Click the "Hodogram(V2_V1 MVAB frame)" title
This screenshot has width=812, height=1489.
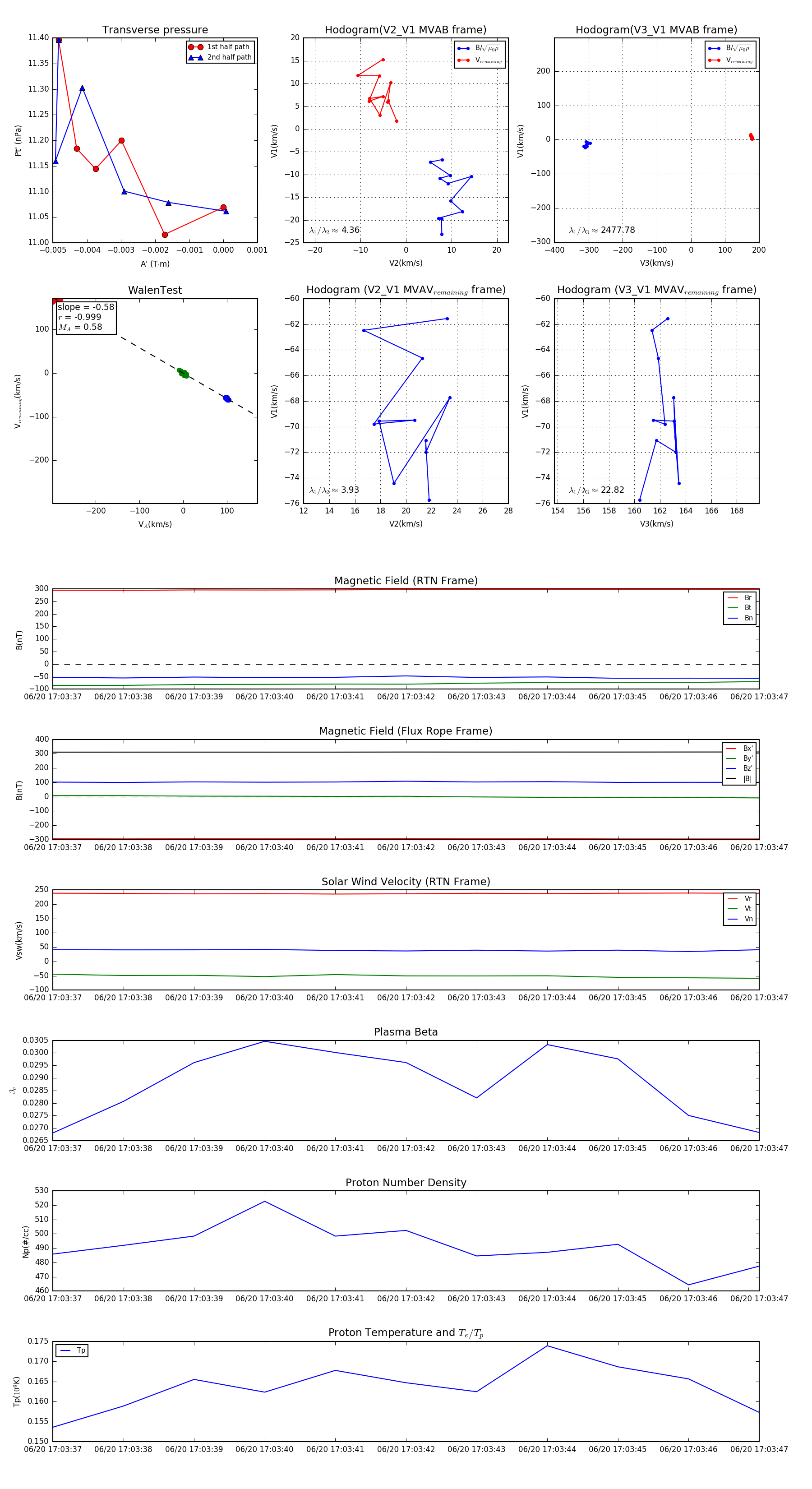(x=406, y=30)
